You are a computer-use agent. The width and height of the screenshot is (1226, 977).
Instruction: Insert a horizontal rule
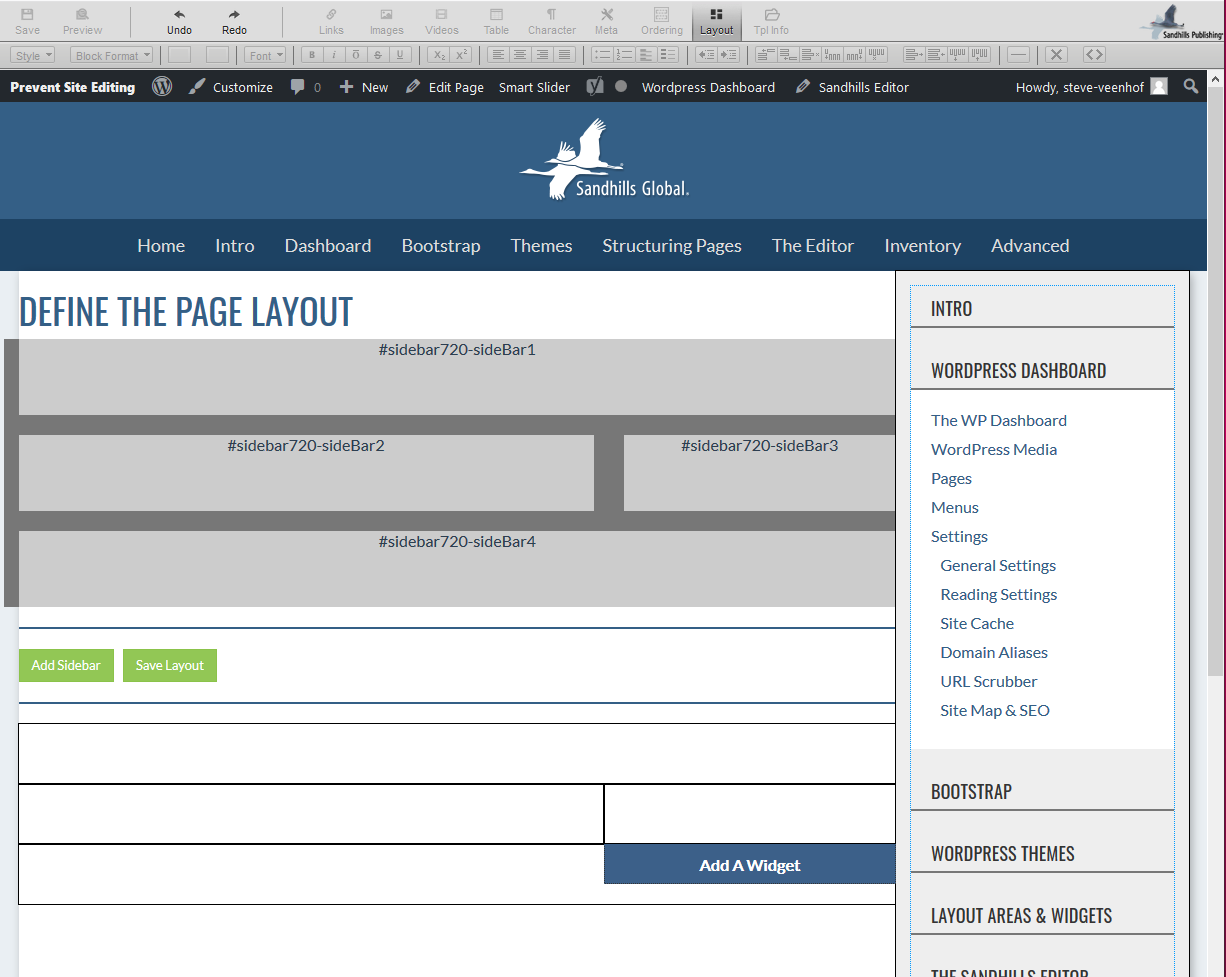click(x=1018, y=55)
